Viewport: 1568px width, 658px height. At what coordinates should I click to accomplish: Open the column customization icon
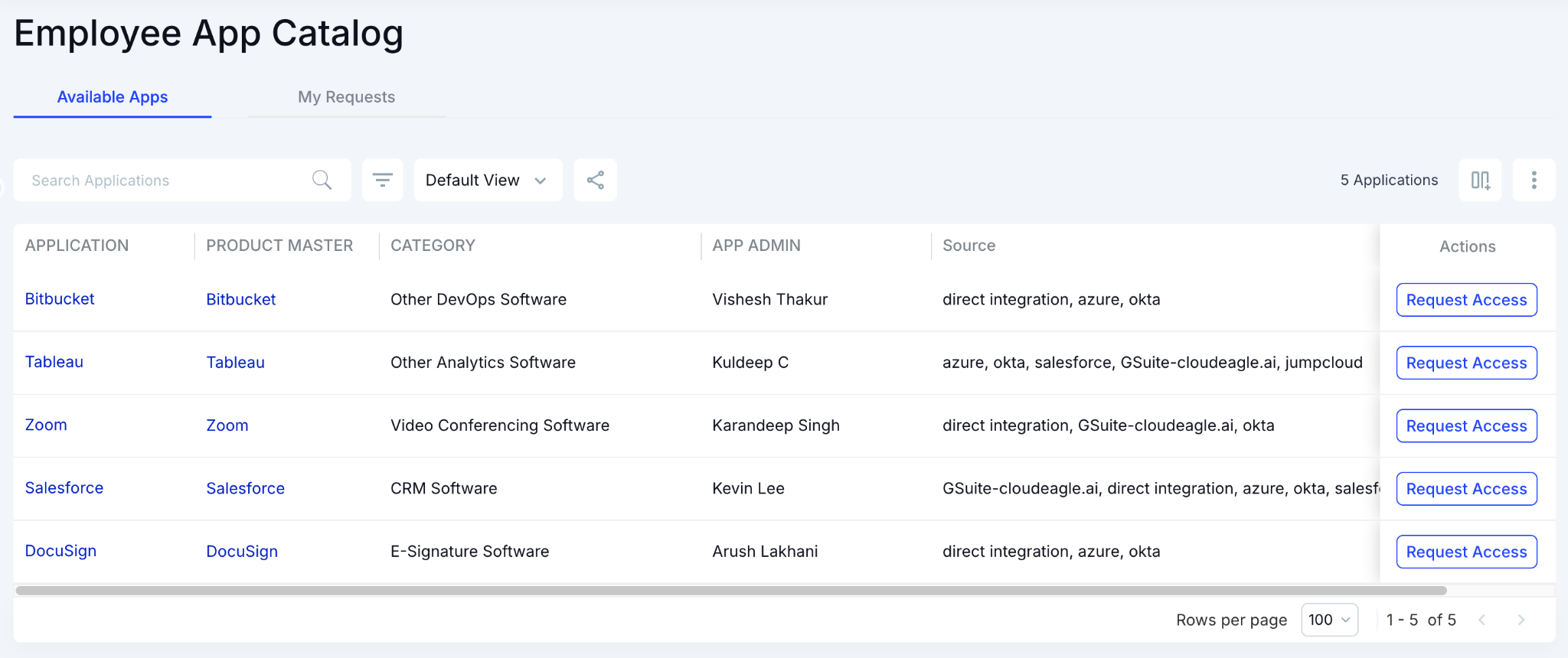1480,180
